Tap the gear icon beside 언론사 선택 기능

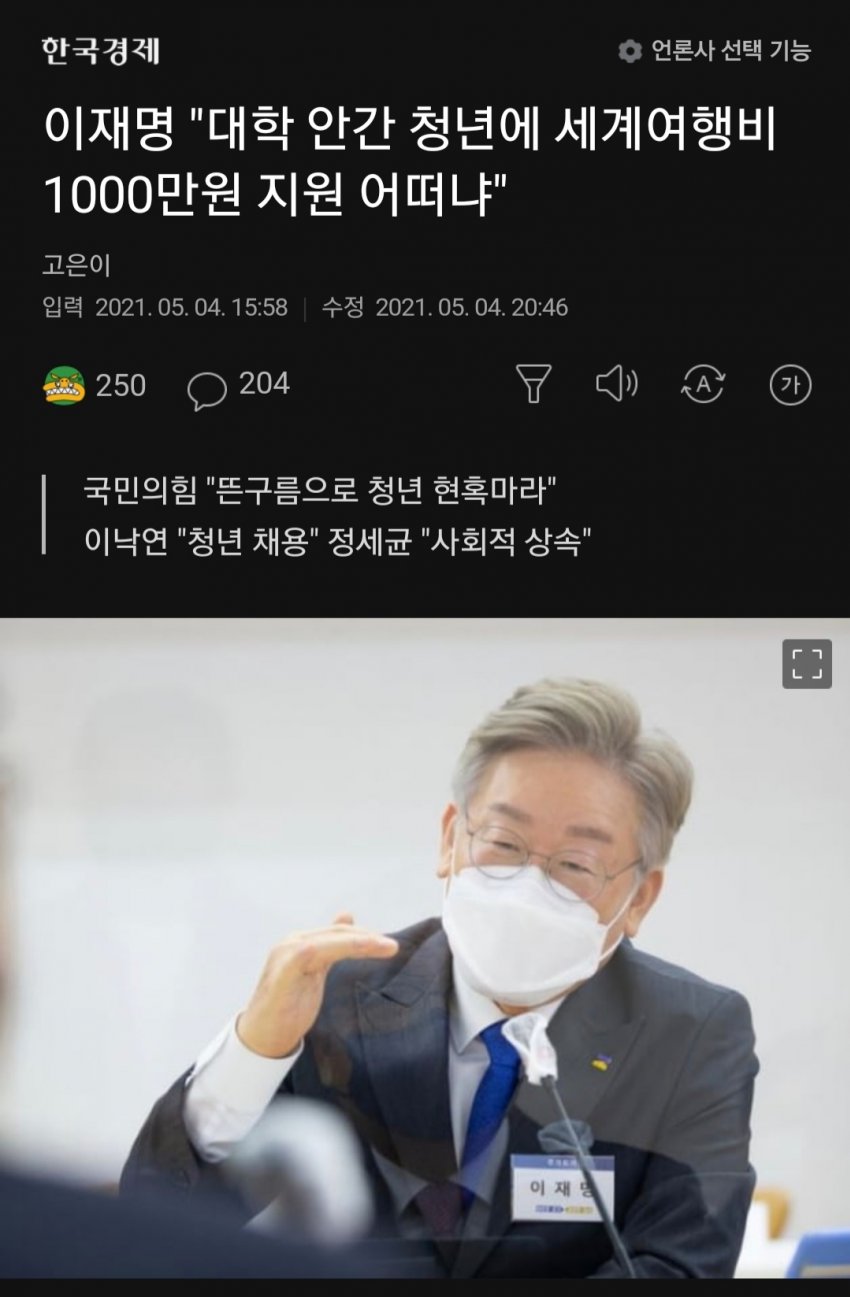(x=630, y=51)
